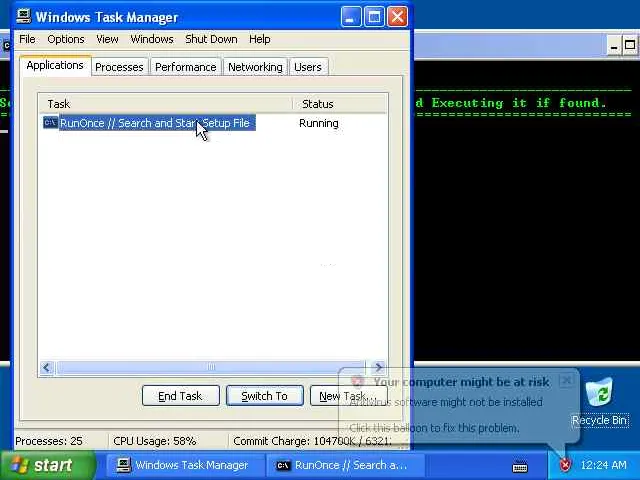Sort by the Status column header

click(x=340, y=104)
